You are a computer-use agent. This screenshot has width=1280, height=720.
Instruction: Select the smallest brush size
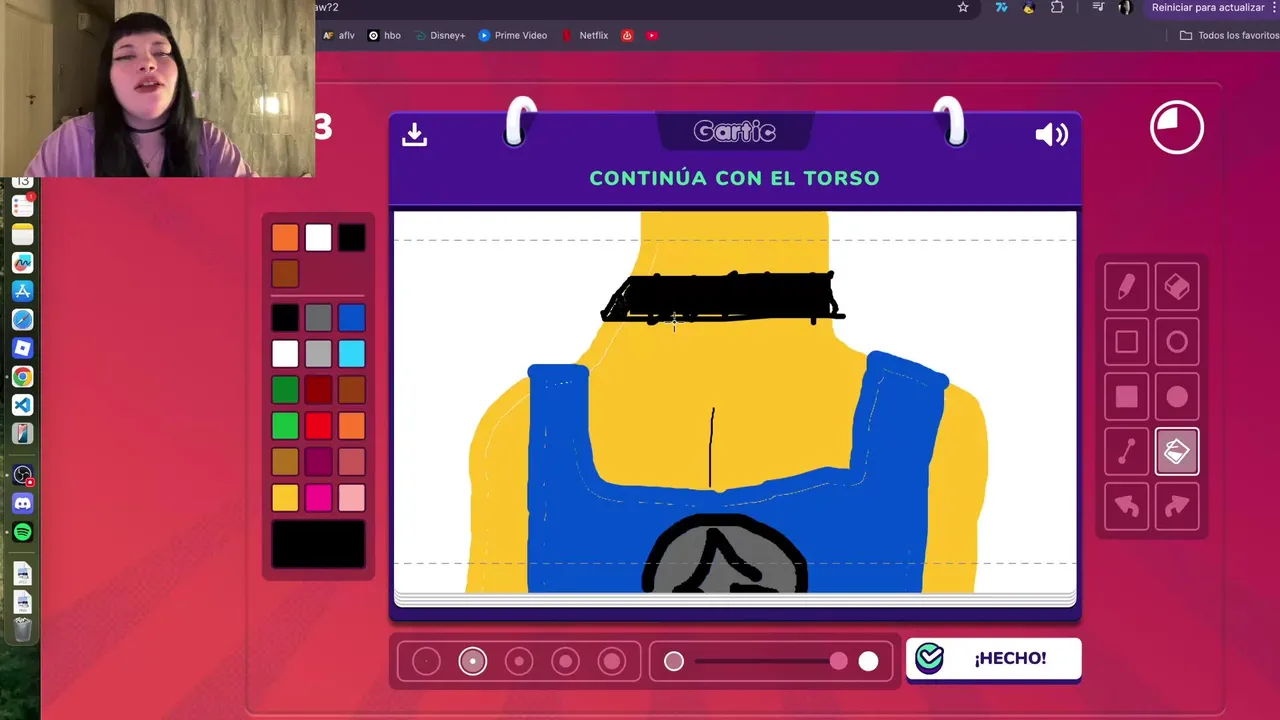pos(426,661)
